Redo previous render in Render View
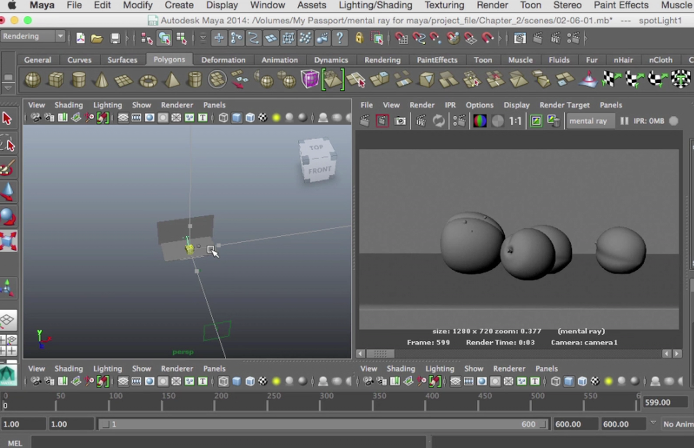Image resolution: width=694 pixels, height=448 pixels. (x=365, y=121)
